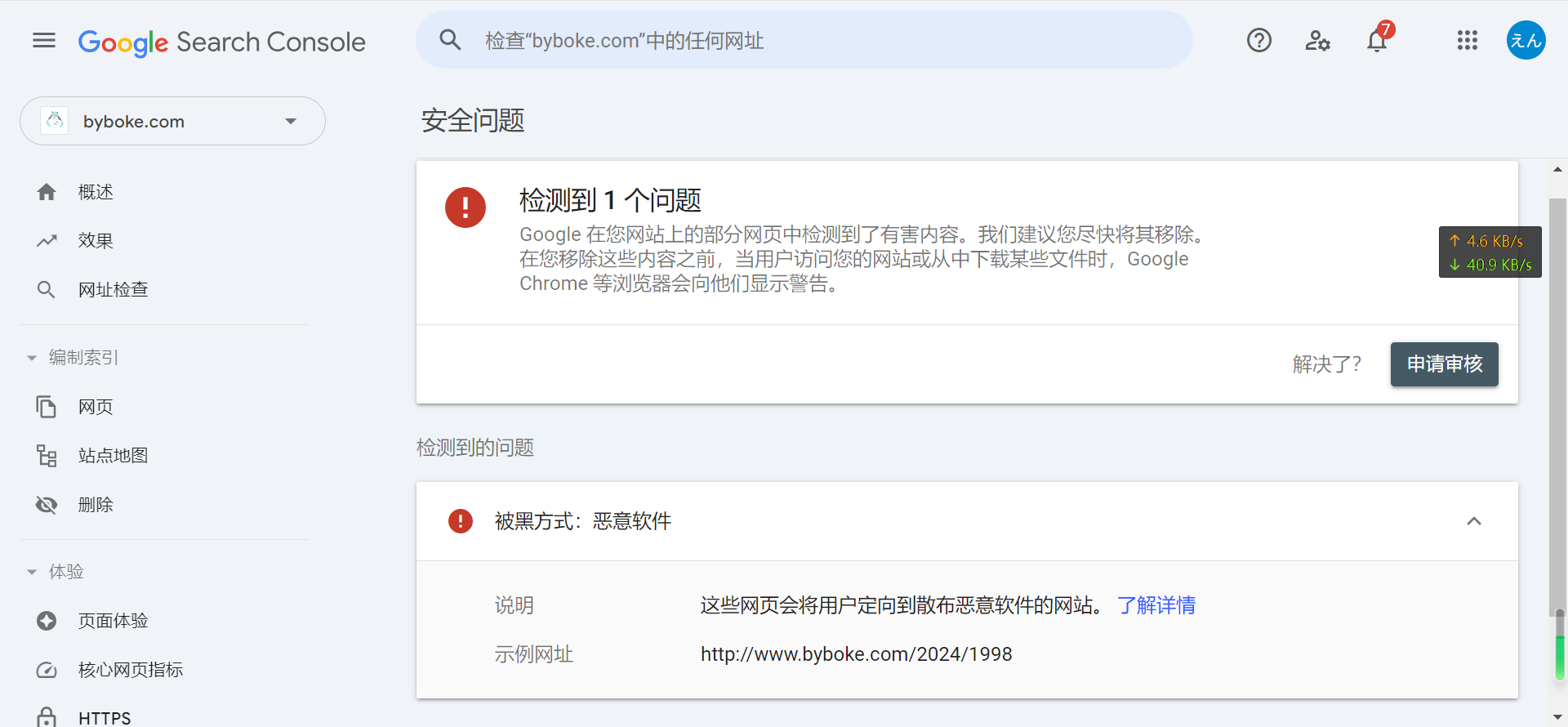The image size is (1568, 727).
Task: Click the large red alert icon
Action: (465, 207)
